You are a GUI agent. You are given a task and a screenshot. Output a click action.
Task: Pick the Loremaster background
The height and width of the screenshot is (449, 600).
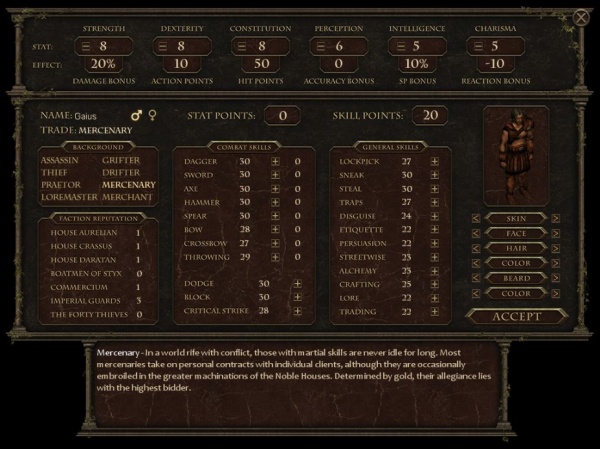68,197
